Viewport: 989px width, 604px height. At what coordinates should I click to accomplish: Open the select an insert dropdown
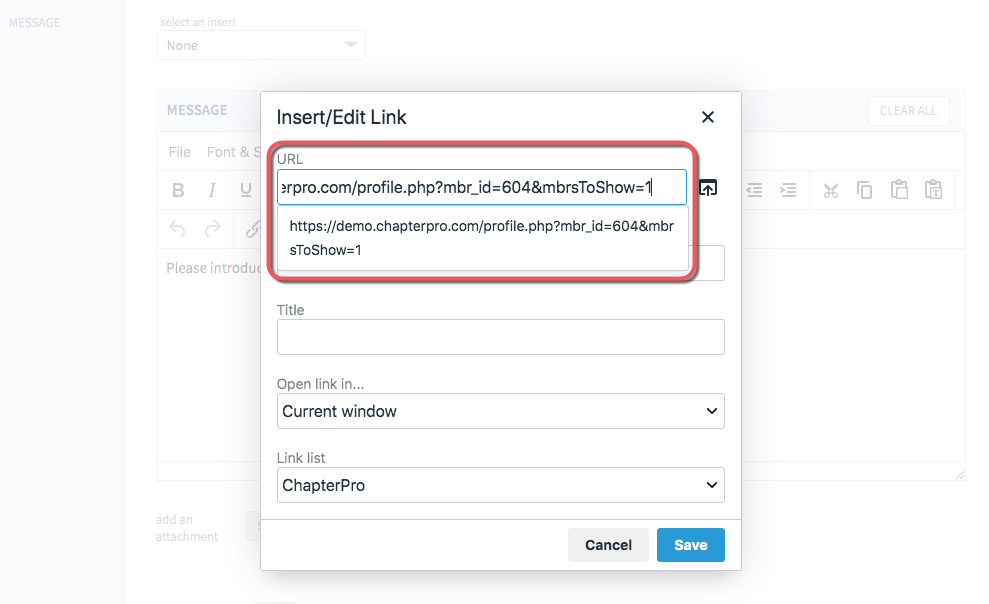(261, 45)
